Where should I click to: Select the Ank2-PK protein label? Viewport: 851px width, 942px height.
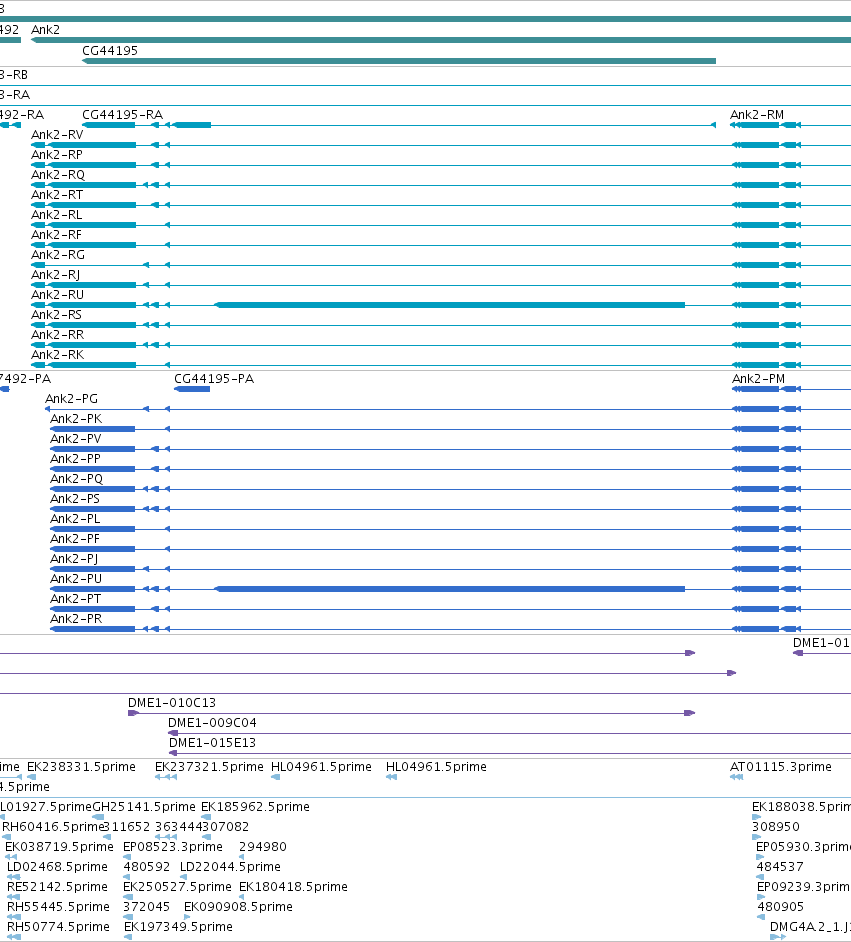[x=76, y=418]
